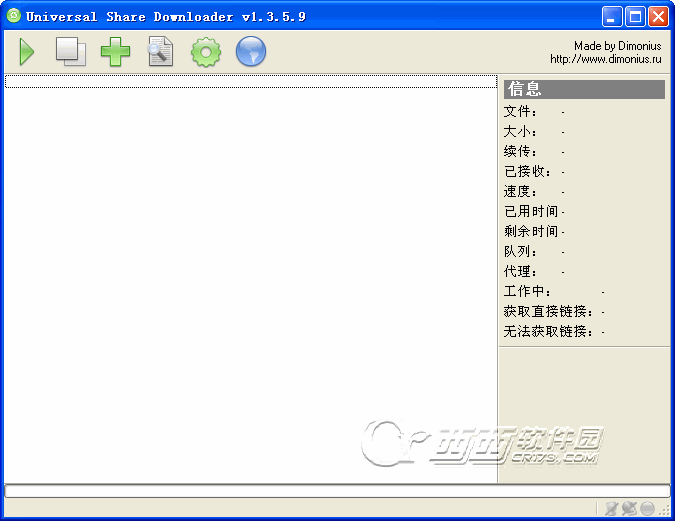The height and width of the screenshot is (521, 675).
Task: Open the document magnifier search icon
Action: click(161, 52)
